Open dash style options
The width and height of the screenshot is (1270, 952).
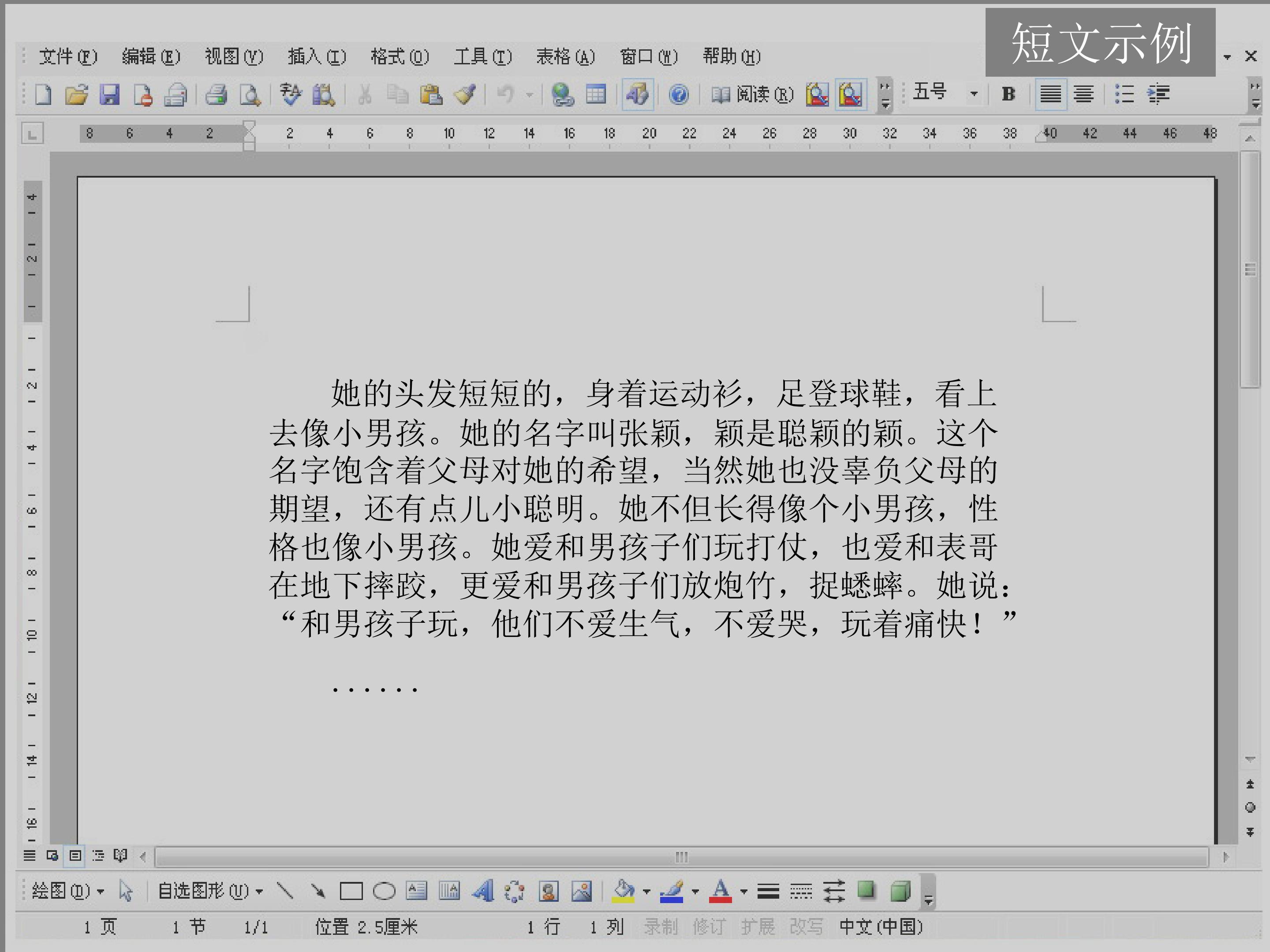801,891
